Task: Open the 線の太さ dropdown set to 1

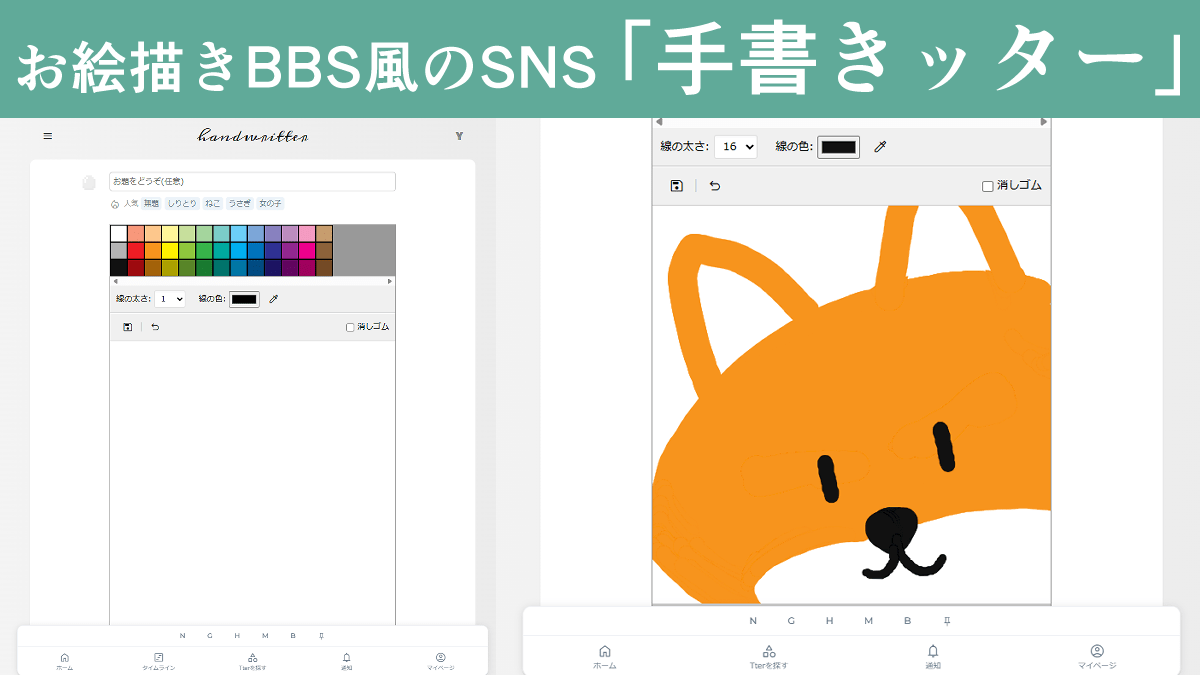Action: (x=170, y=298)
